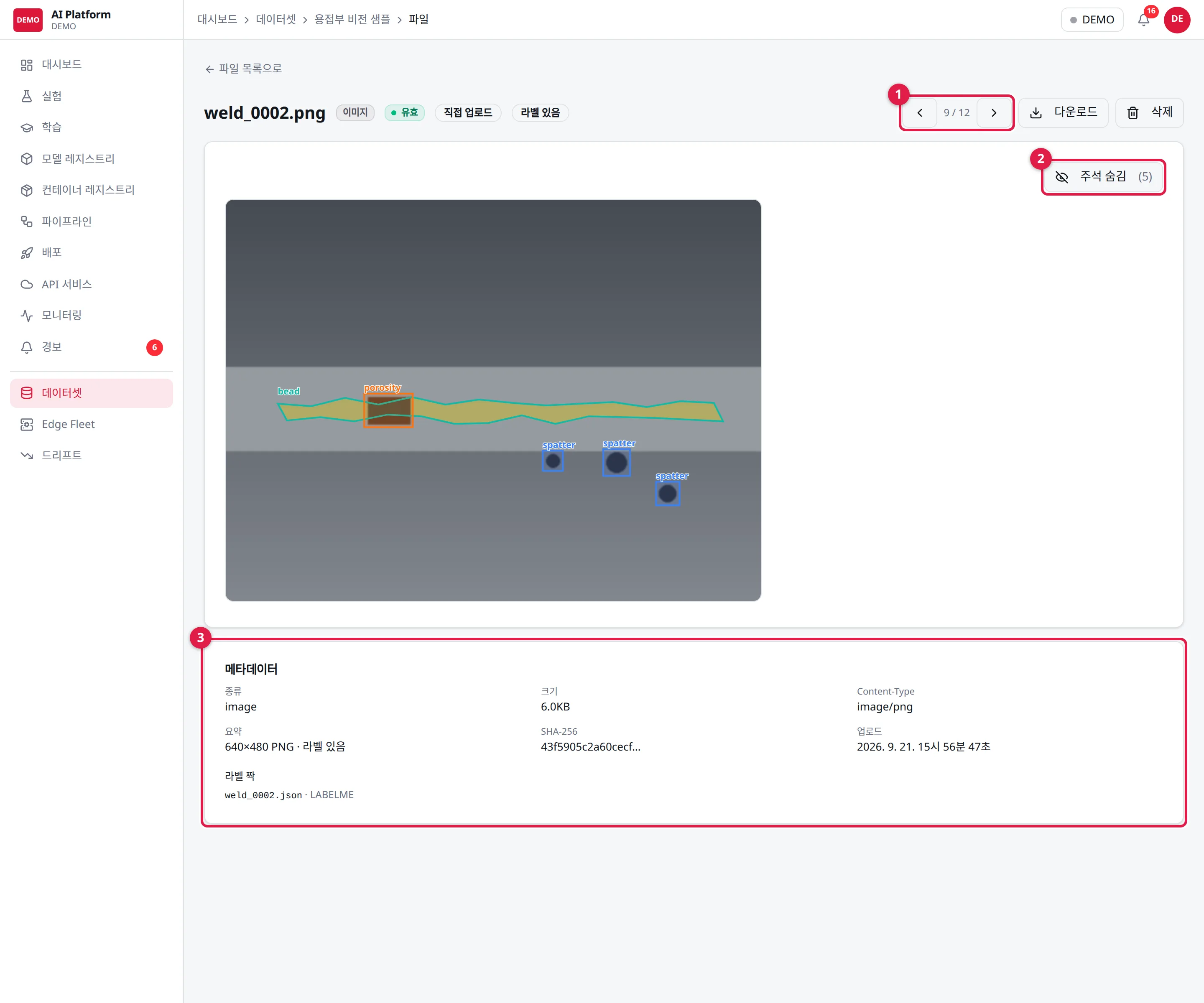Click the porosity annotation box
1204x1003 pixels.
coord(388,410)
